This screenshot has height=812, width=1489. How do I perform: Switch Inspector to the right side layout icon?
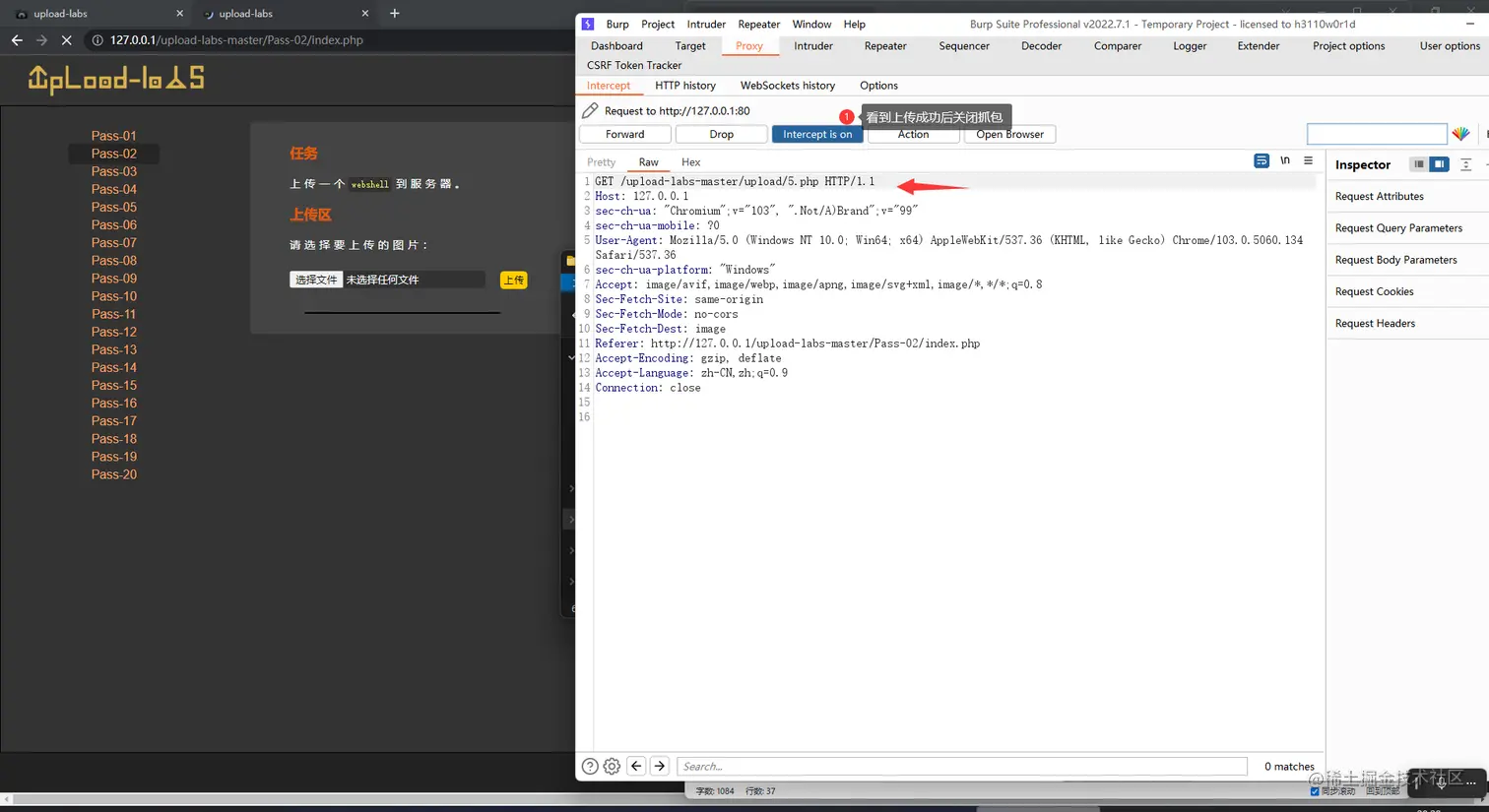pos(1439,164)
